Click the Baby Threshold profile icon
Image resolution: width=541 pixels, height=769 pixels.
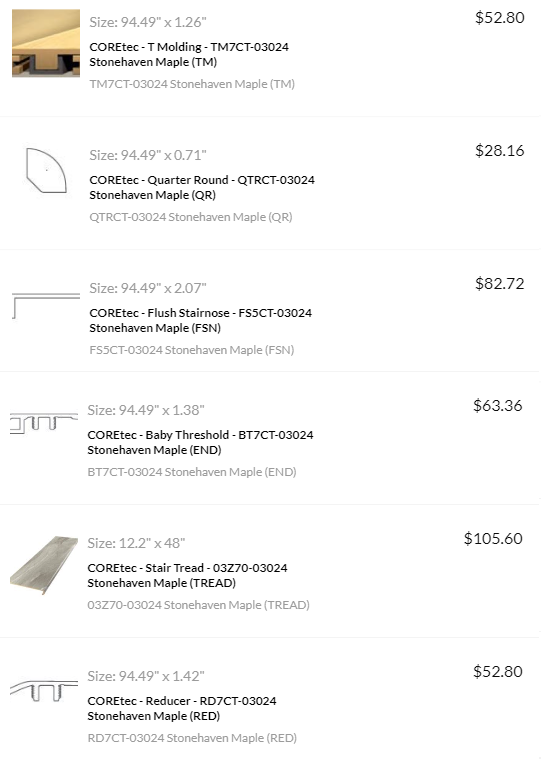coord(44,423)
